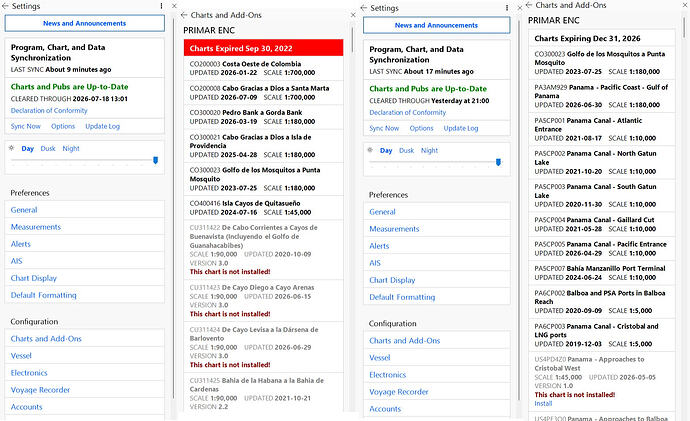Open Accounts in panel synced 9 minutes ago
Viewport: 690px width, 421px height.
click(x=84, y=407)
